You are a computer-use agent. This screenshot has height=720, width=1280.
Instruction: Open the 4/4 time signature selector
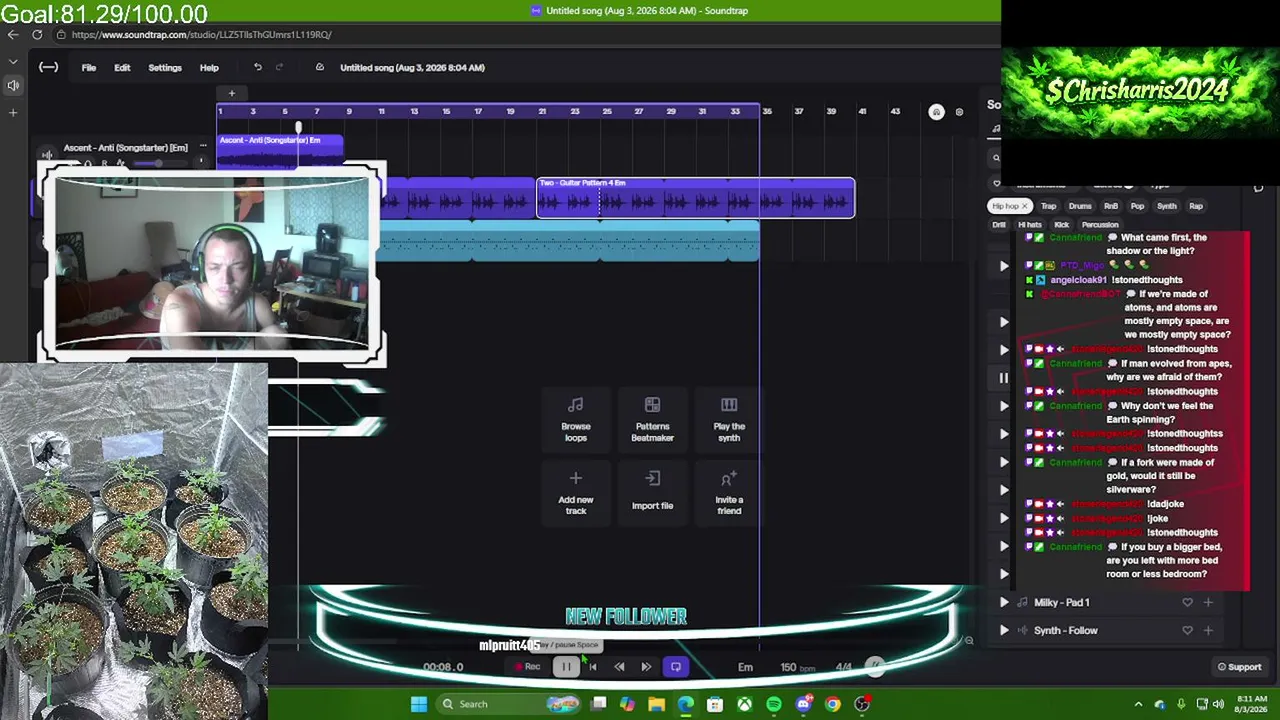coord(843,667)
